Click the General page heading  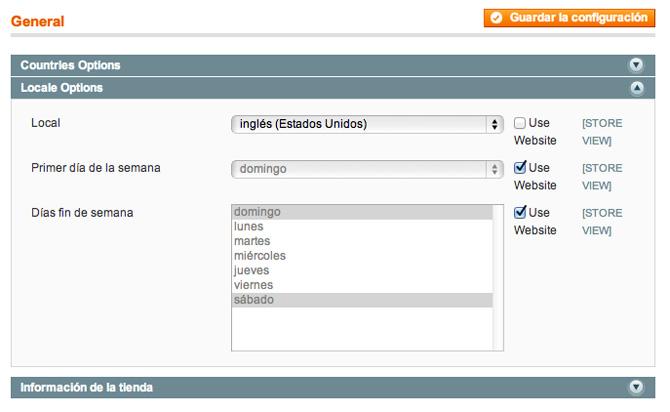(38, 21)
